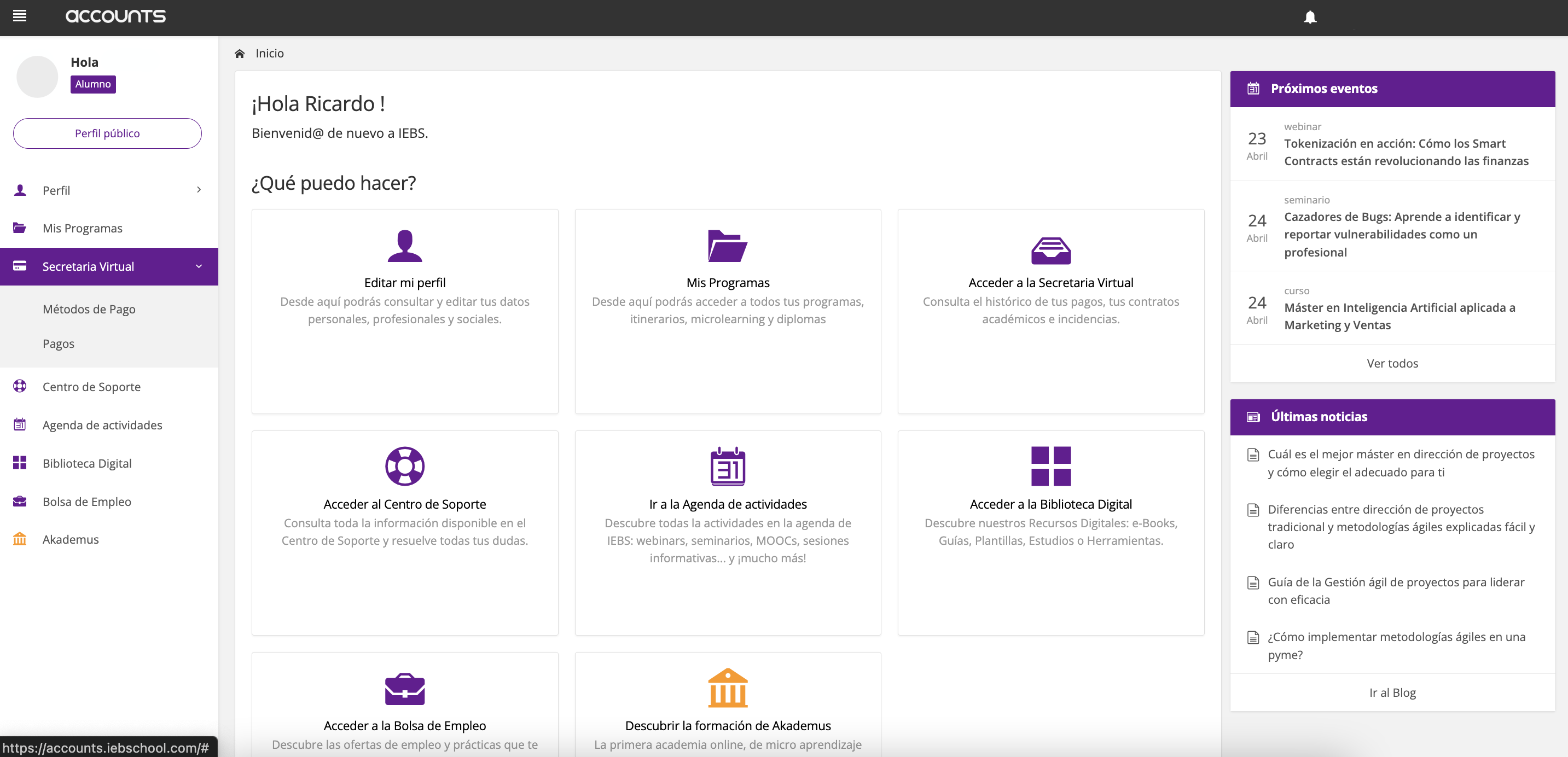Click the news icon in Últimas noticias header
Viewport: 1568px width, 757px height.
1253,417
